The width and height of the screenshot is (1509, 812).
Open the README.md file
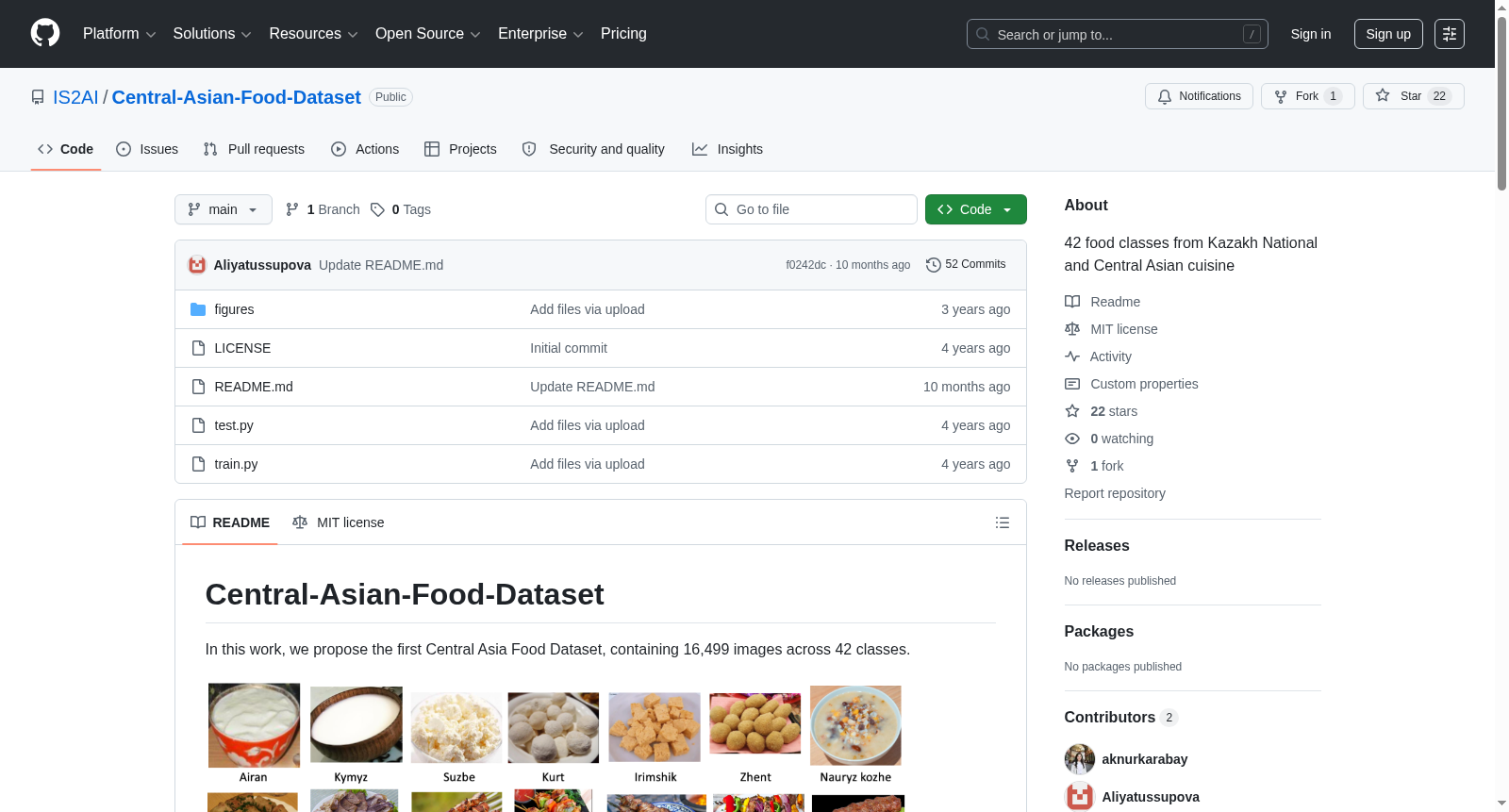(254, 387)
